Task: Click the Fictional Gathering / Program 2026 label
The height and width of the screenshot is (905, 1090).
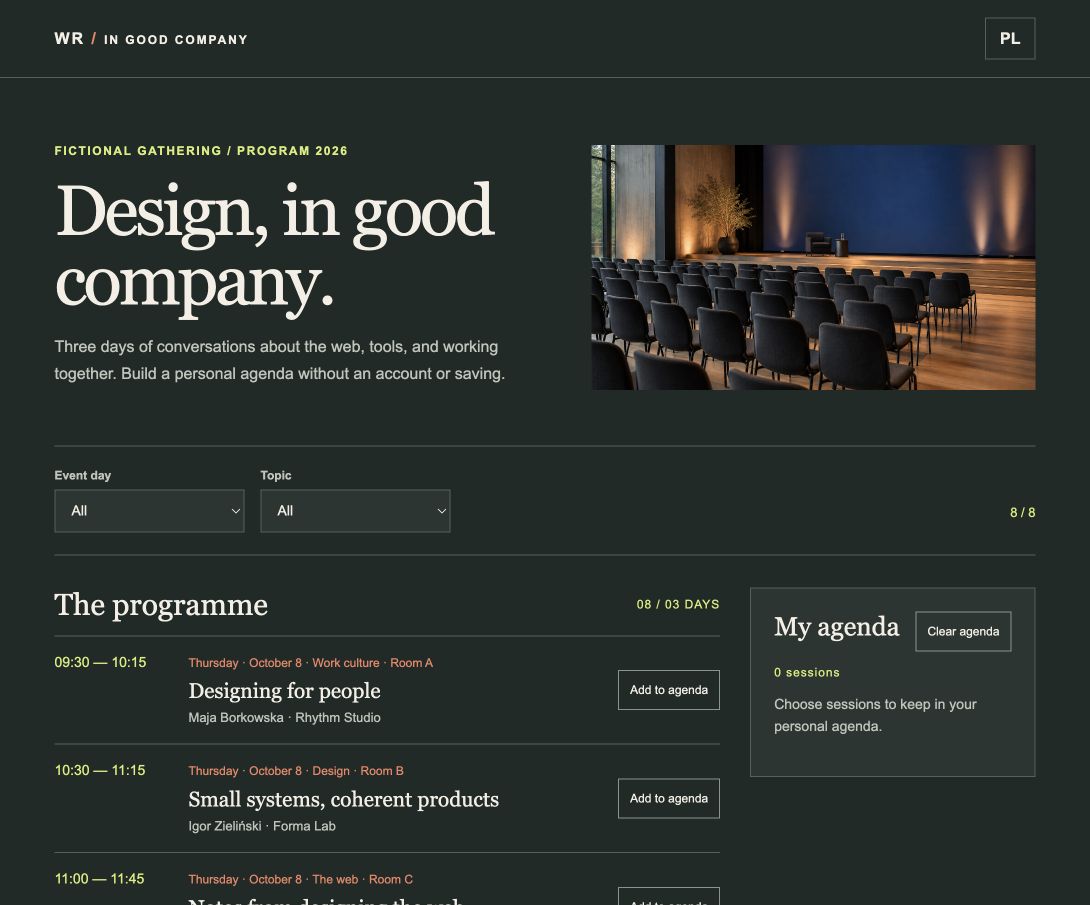Action: click(x=201, y=151)
